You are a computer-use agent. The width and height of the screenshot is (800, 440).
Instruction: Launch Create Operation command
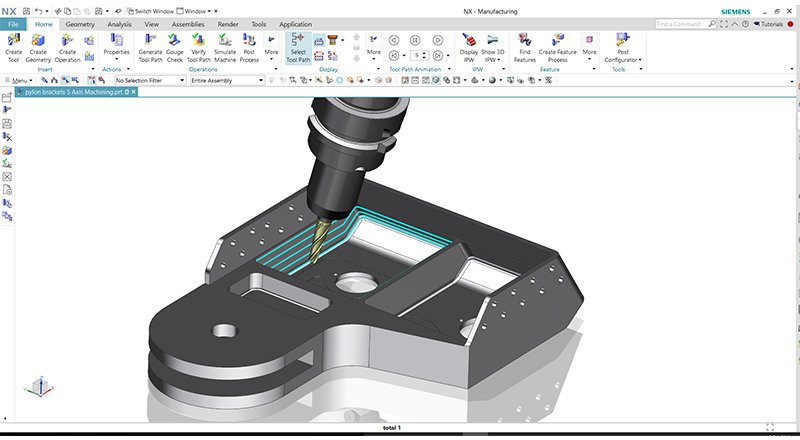point(67,48)
